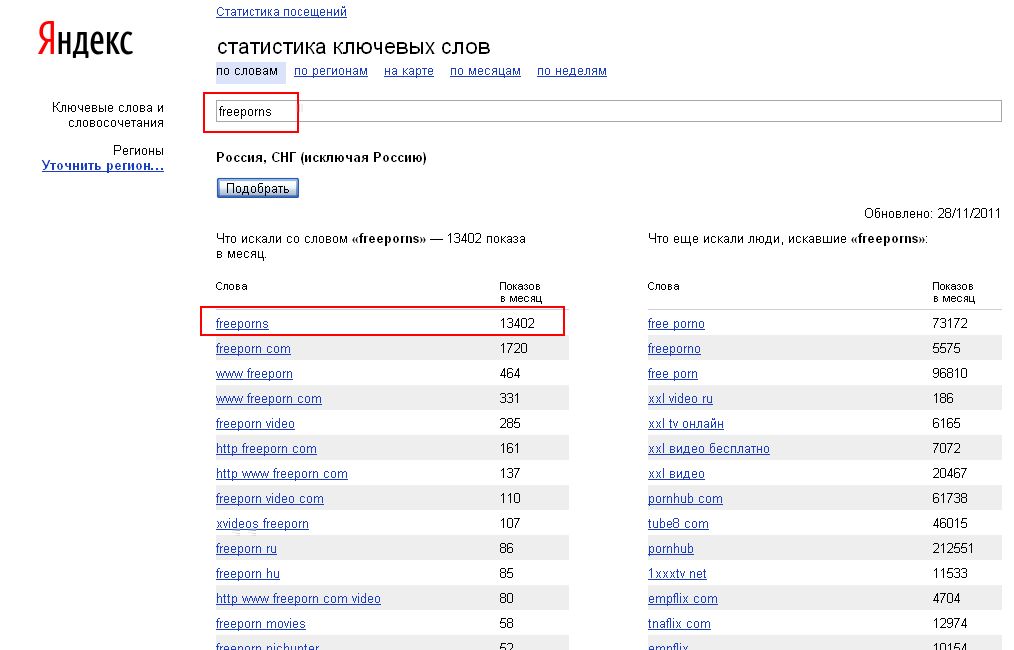Image resolution: width=1014 pixels, height=650 pixels.
Task: Open the exact 'xxl видео' link
Action: 676,474
